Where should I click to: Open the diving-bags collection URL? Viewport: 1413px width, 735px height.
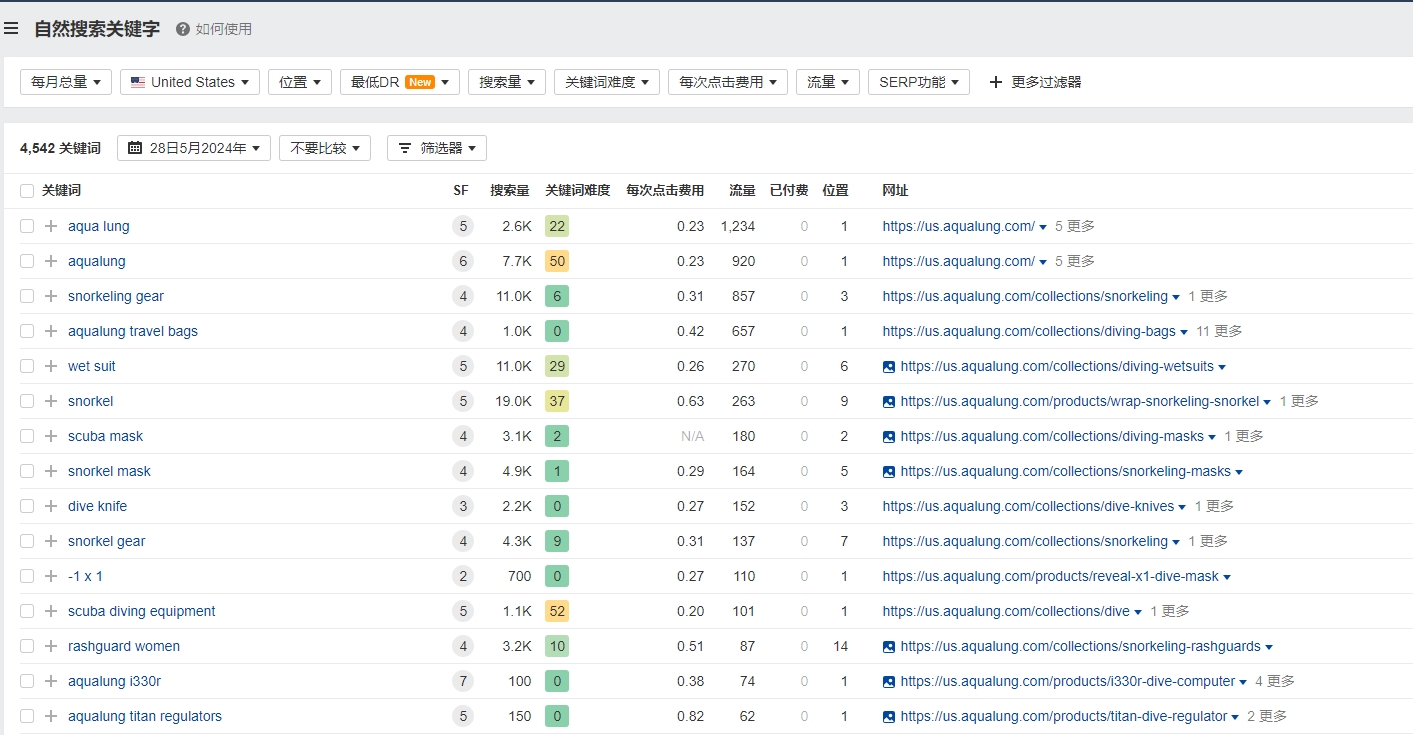[x=1029, y=331]
